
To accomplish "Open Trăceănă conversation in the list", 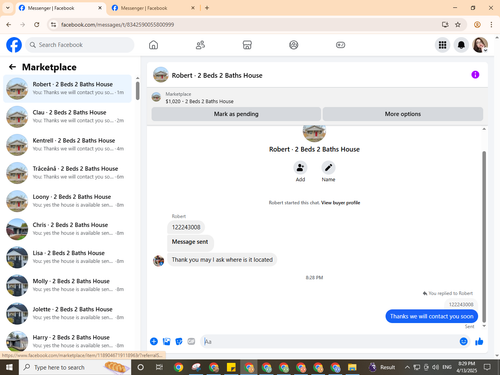I will 67,173.
